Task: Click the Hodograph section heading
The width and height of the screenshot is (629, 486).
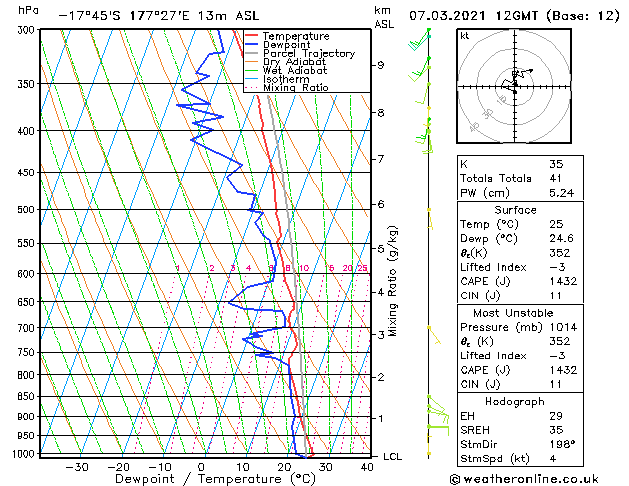Action: click(515, 402)
